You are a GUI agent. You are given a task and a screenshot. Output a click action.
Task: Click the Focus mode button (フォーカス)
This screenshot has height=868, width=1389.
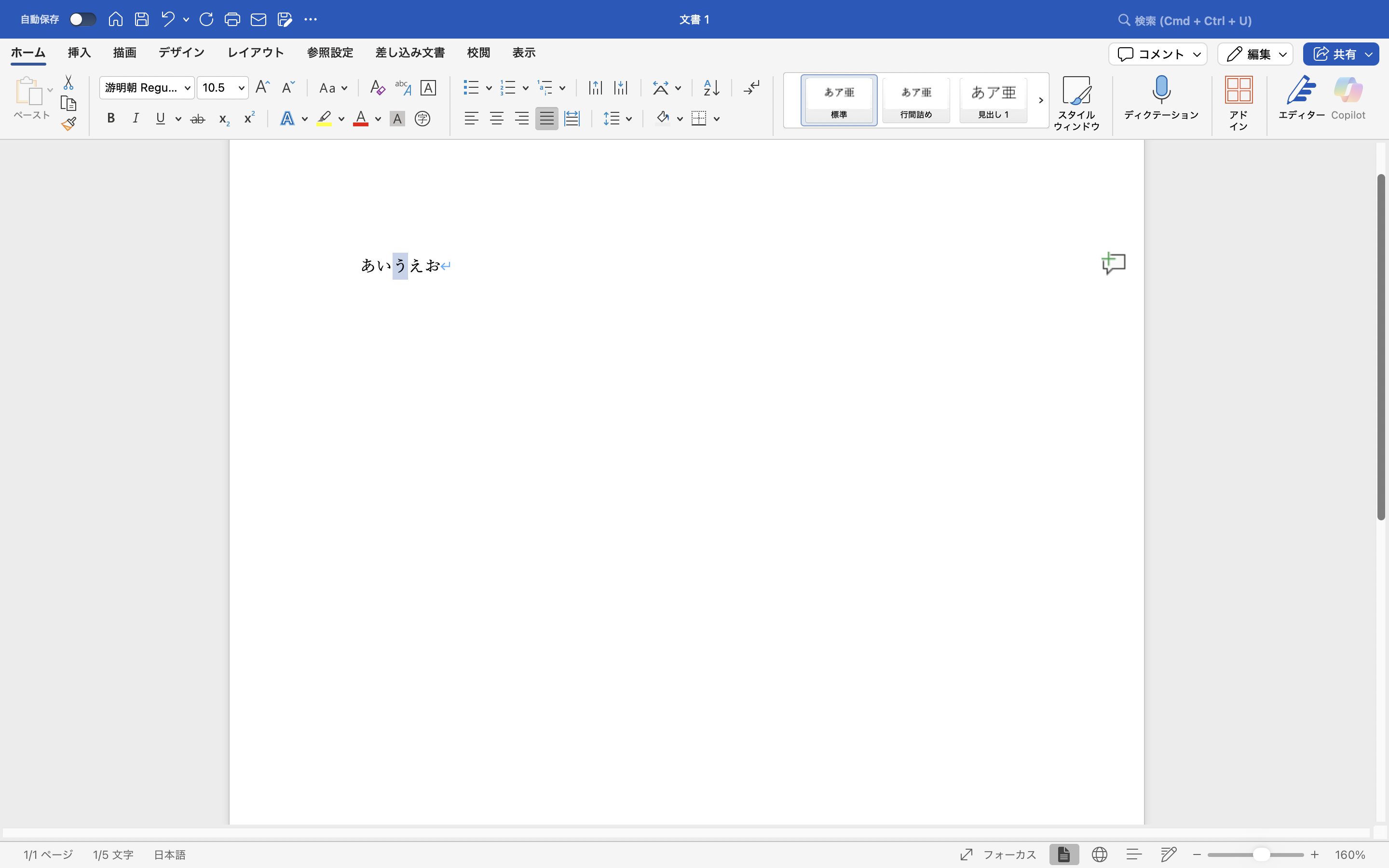[998, 854]
